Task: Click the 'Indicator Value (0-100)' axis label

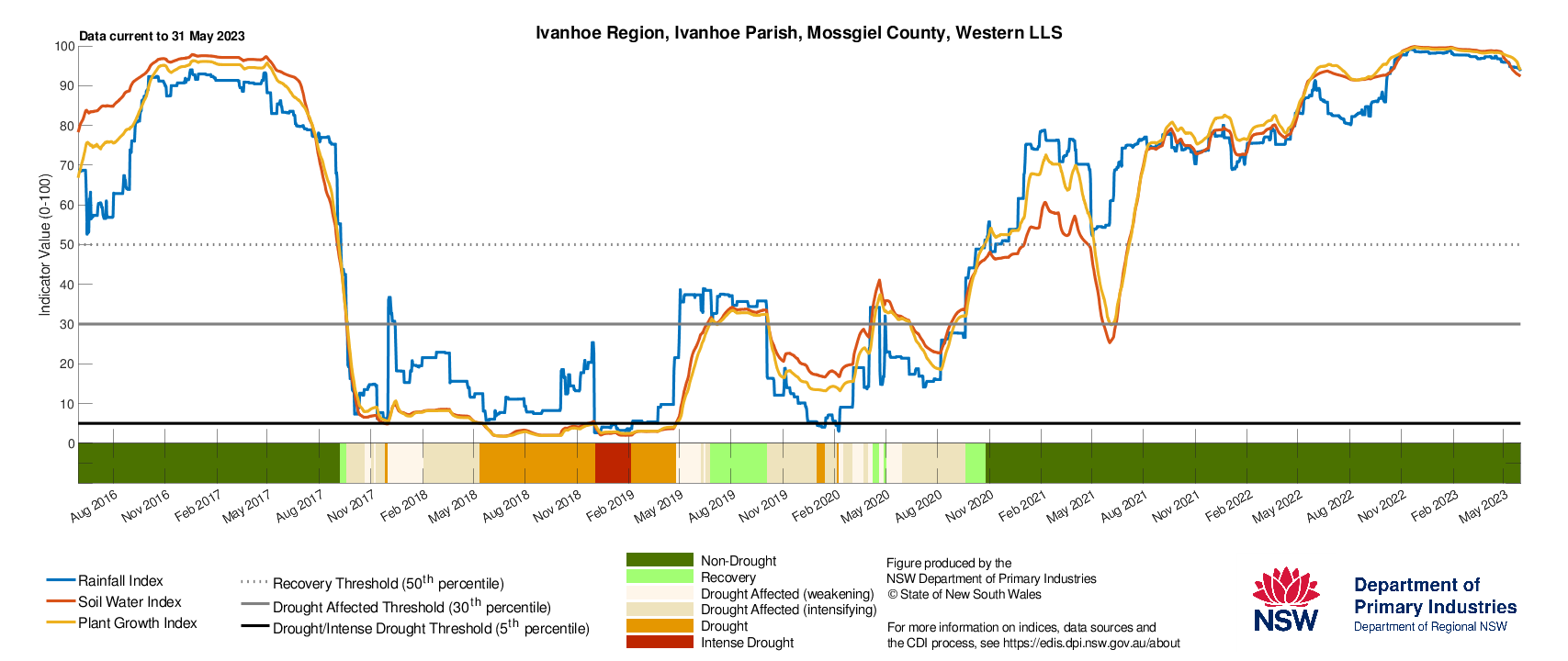Action: pos(44,245)
